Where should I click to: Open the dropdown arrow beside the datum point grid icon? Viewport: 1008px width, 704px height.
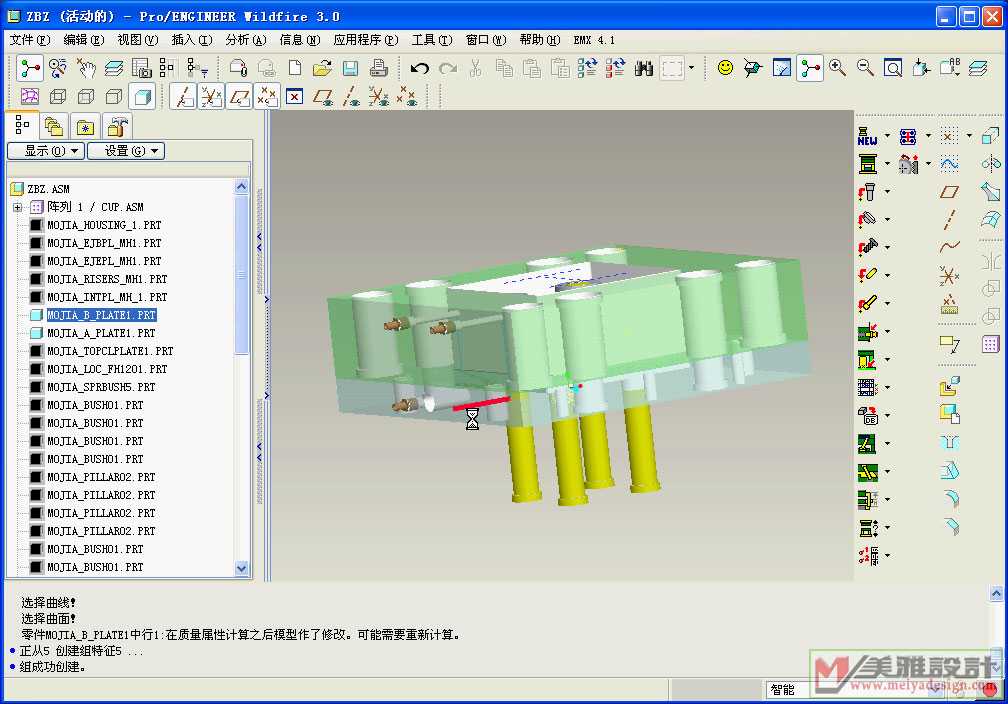click(x=969, y=136)
